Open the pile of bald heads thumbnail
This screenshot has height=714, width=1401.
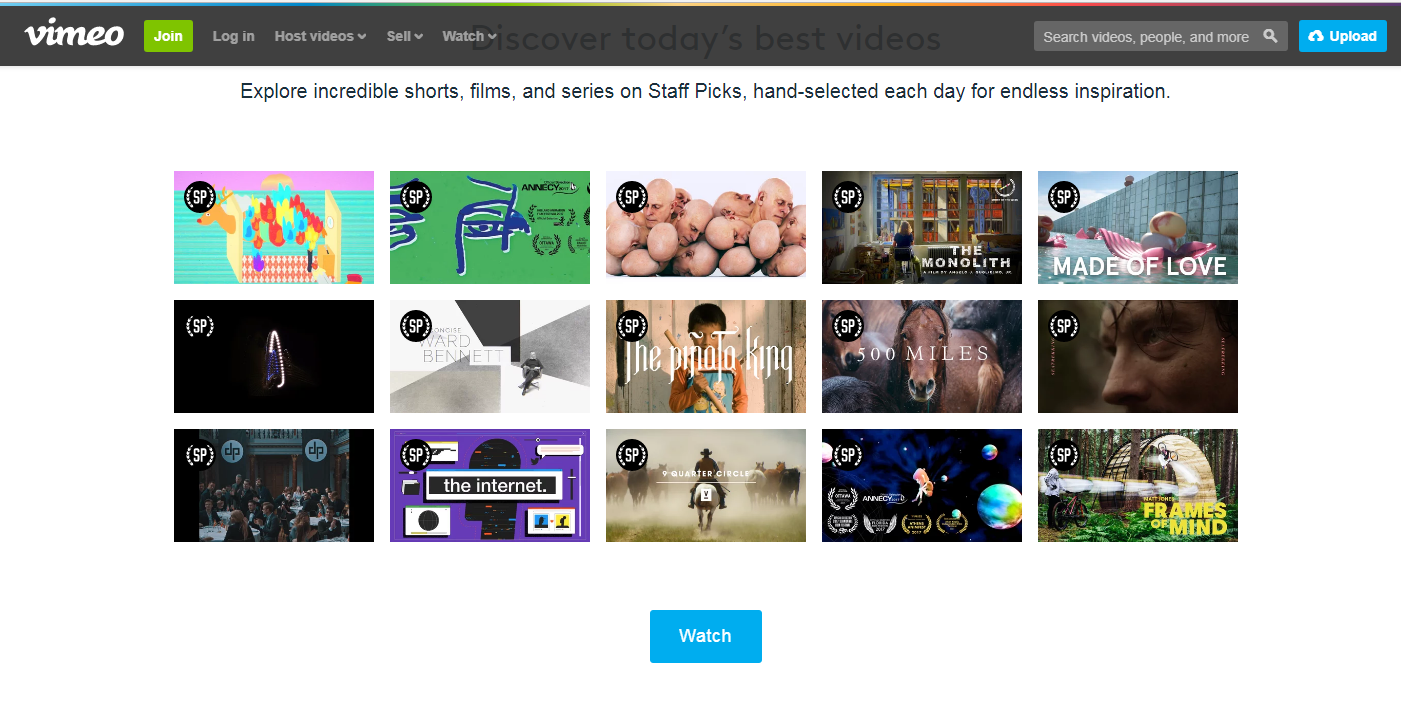coord(706,227)
